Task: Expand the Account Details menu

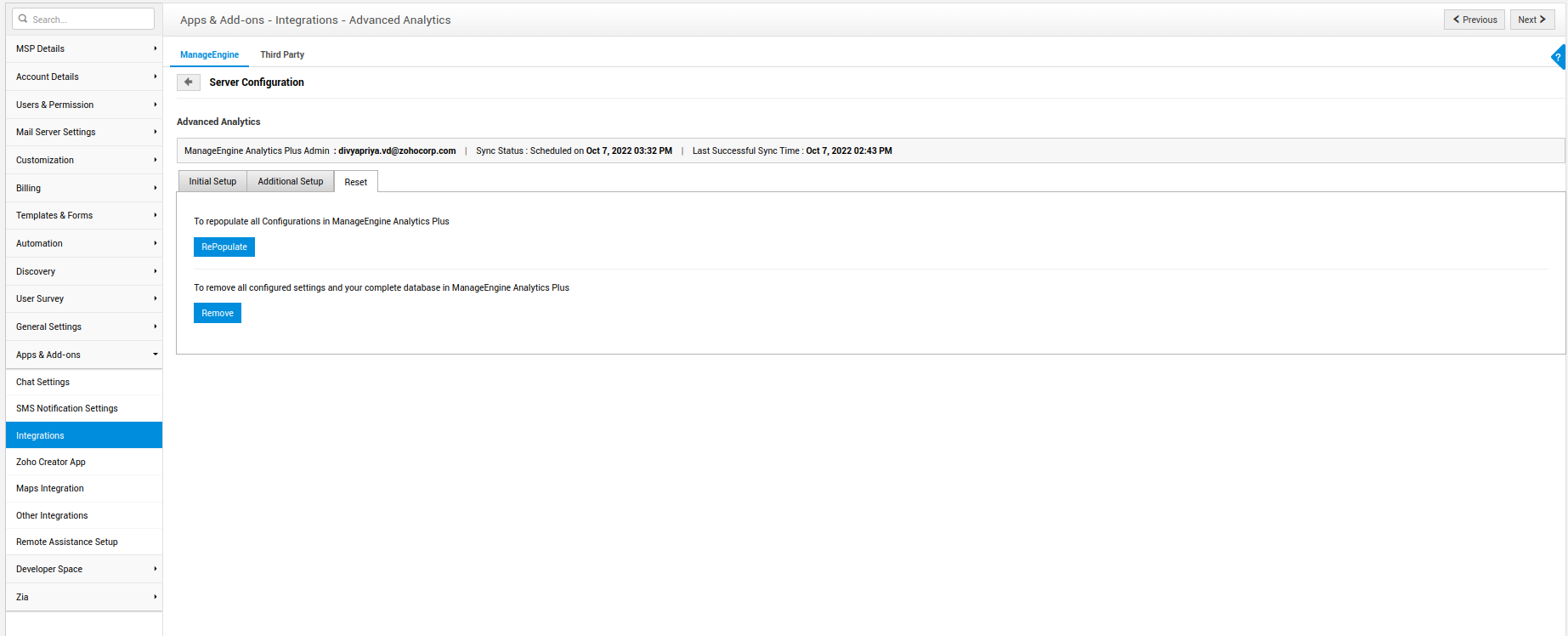Action: click(84, 77)
